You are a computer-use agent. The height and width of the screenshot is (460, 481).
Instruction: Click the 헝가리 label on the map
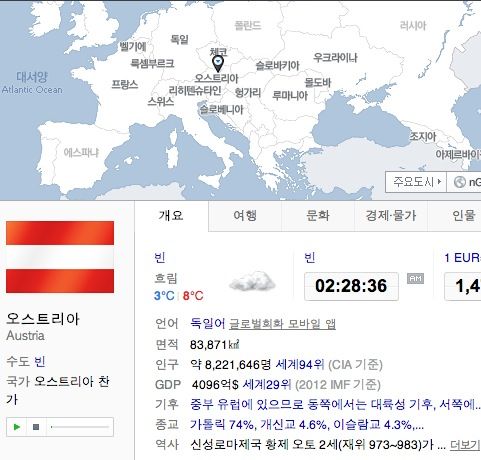(248, 92)
